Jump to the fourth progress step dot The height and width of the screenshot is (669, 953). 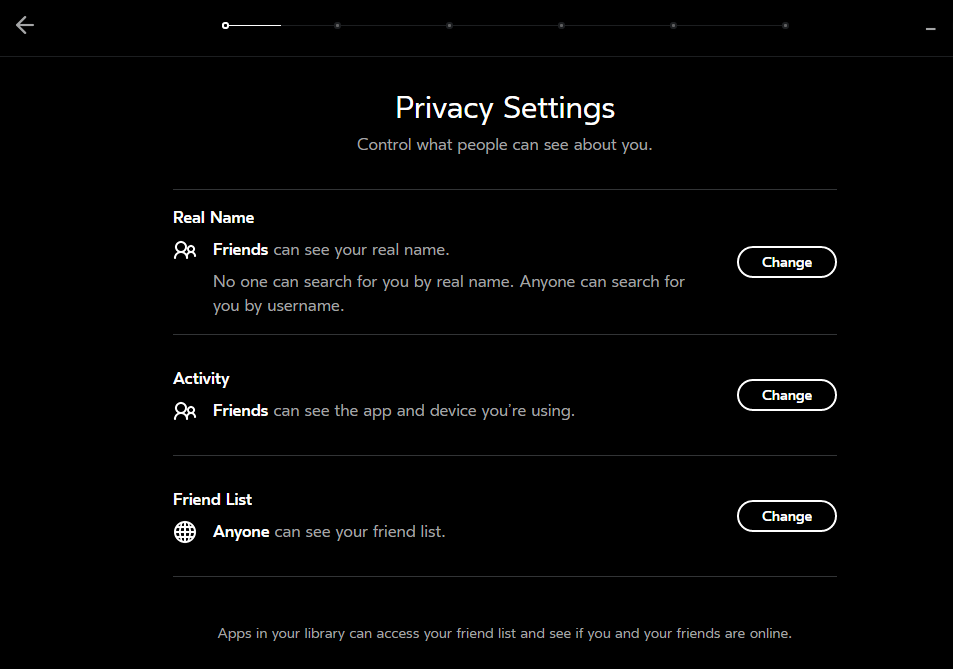pyautogui.click(x=562, y=26)
